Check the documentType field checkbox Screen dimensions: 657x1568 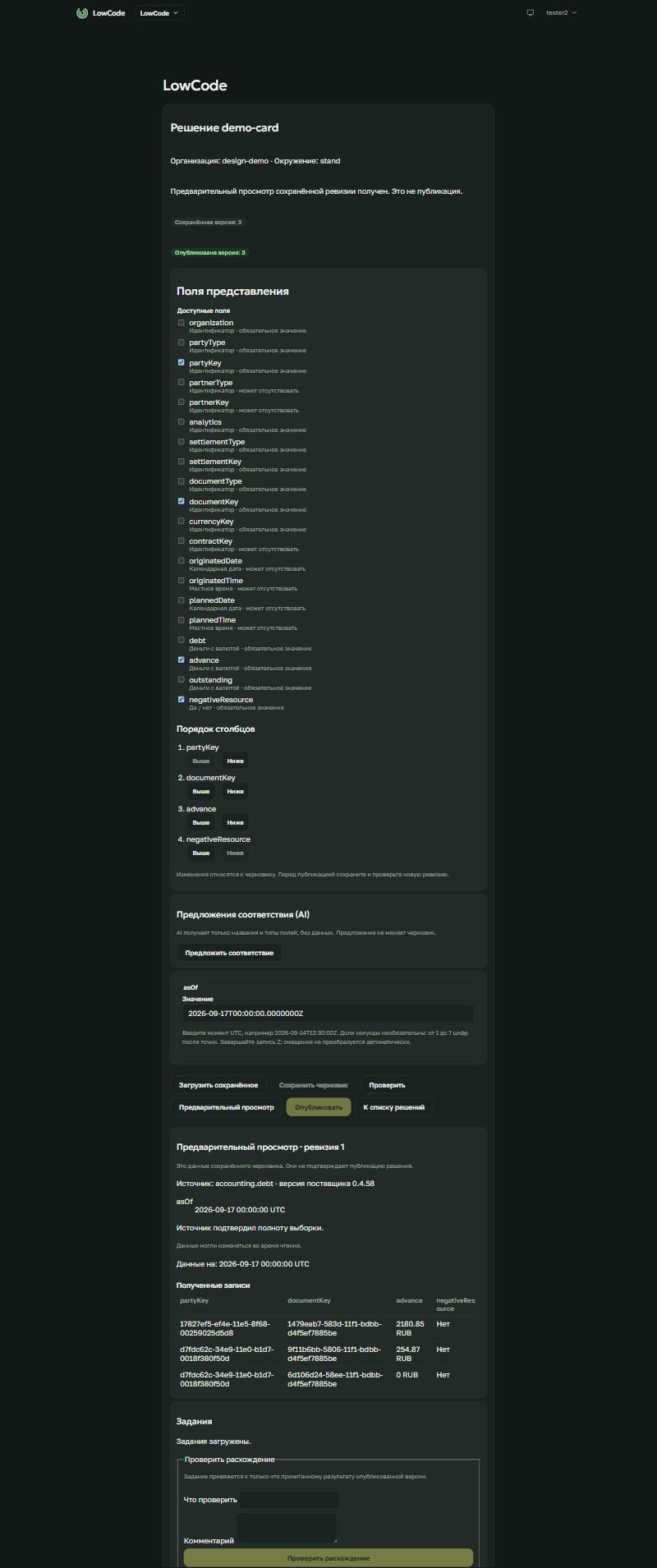tap(181, 481)
